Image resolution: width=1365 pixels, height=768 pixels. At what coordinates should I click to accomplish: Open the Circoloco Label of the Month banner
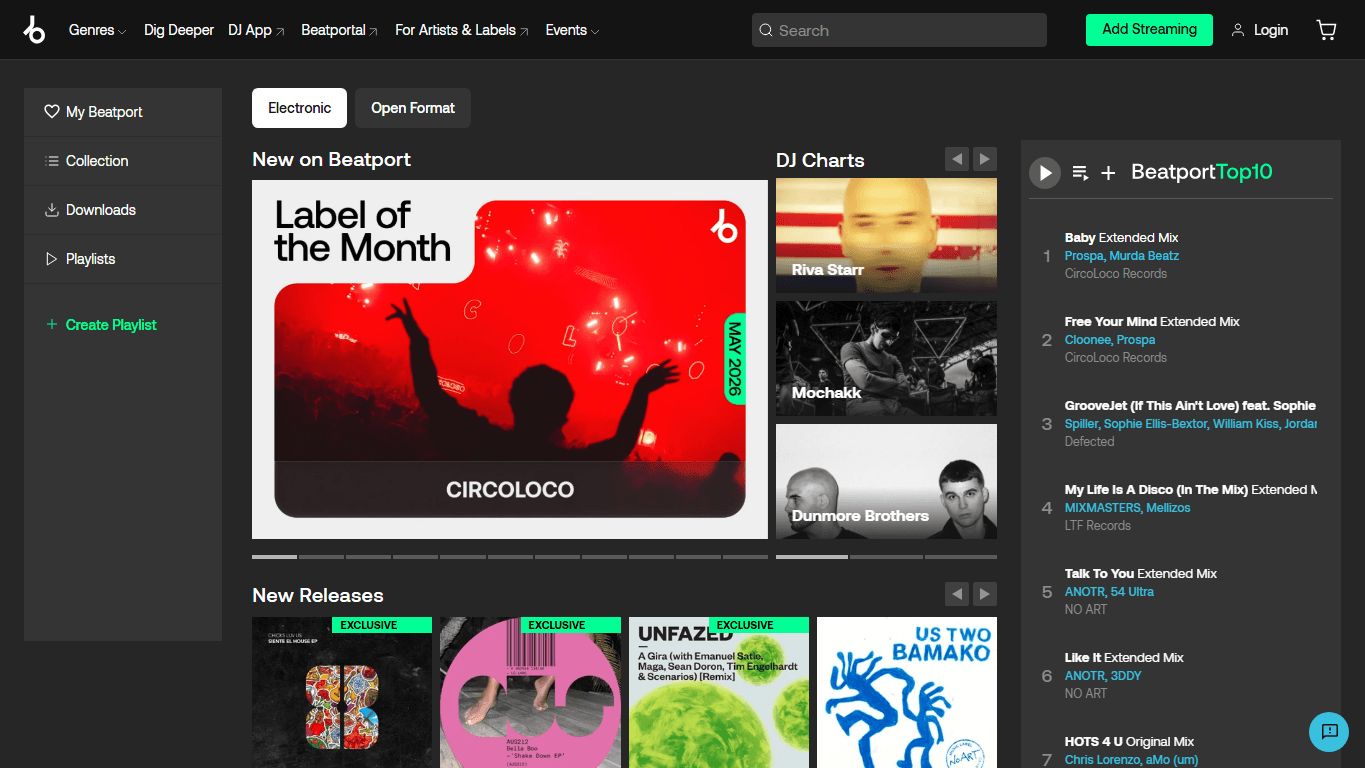(x=510, y=359)
